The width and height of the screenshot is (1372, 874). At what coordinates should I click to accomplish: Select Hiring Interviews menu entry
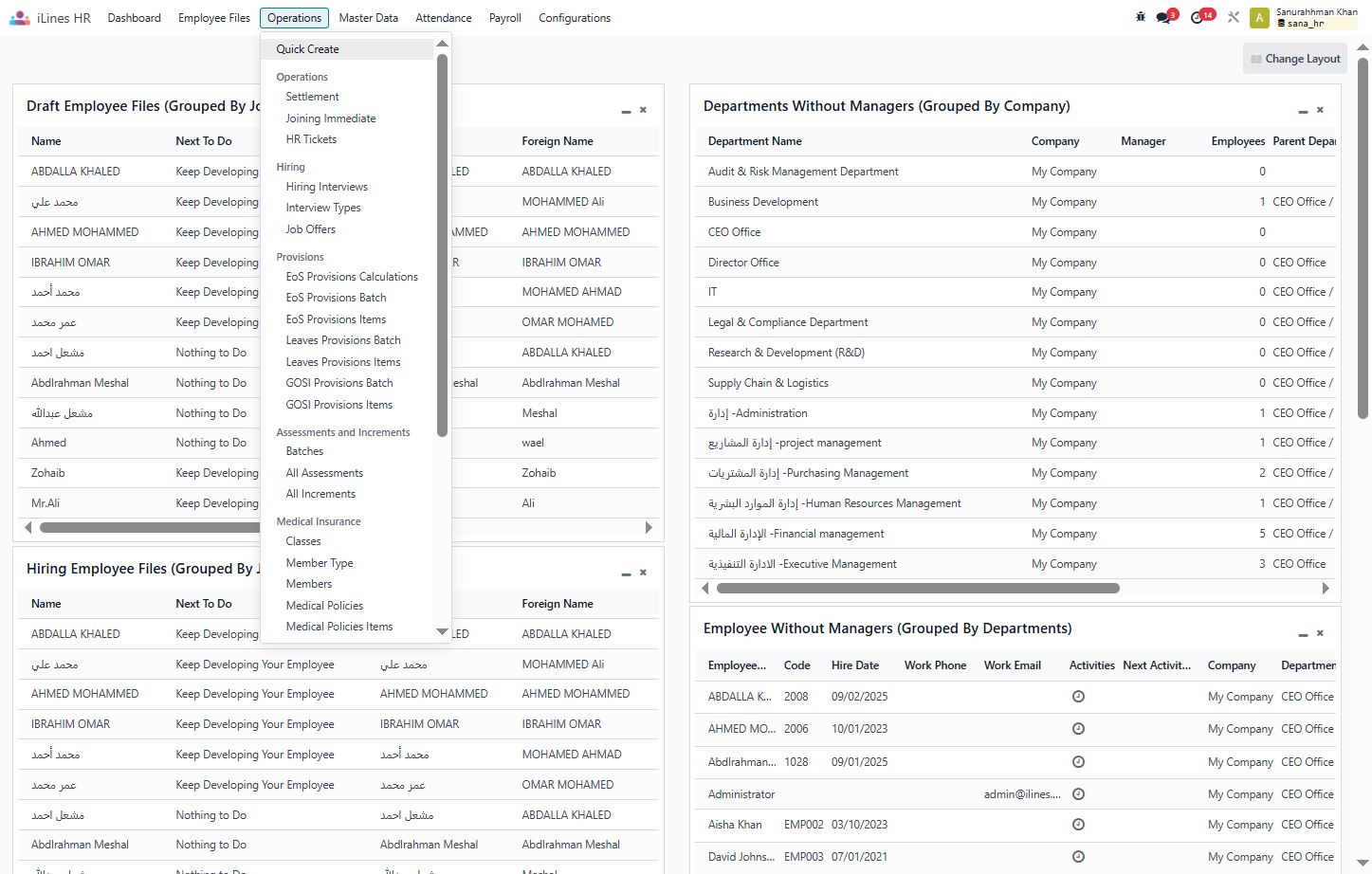point(327,187)
